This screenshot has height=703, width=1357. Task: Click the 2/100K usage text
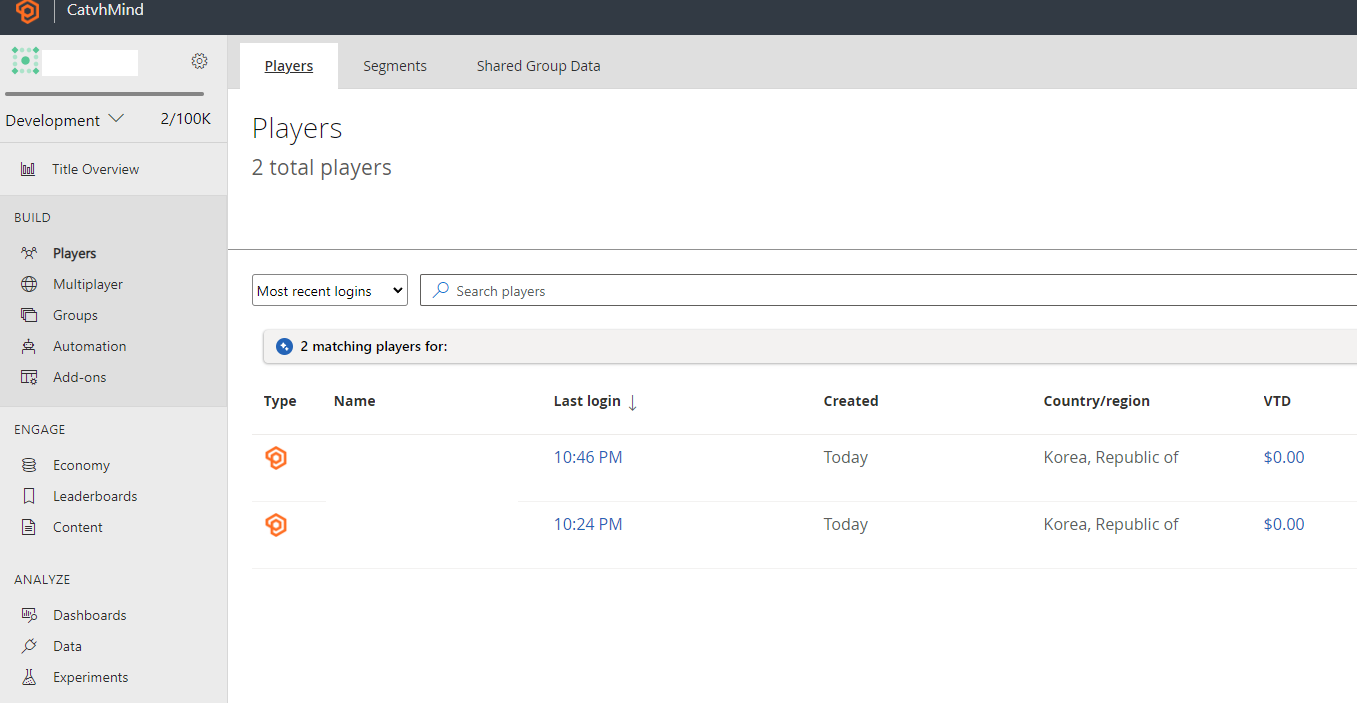point(186,119)
